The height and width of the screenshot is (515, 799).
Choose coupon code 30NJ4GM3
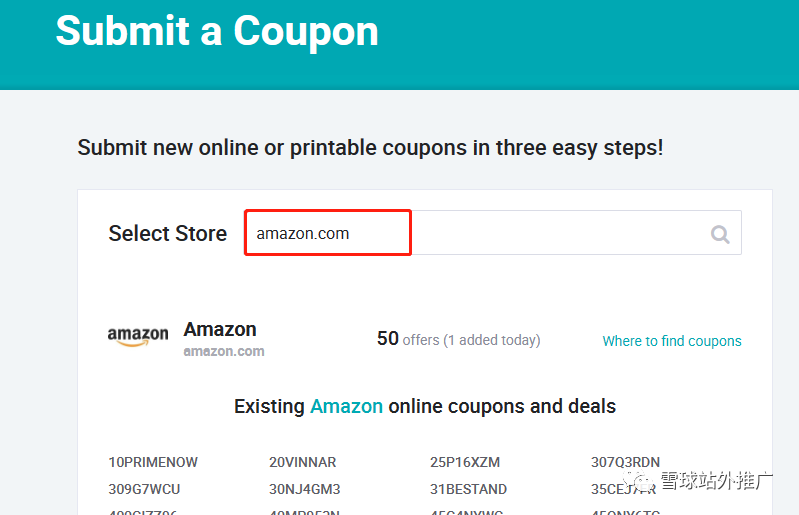[x=305, y=489]
